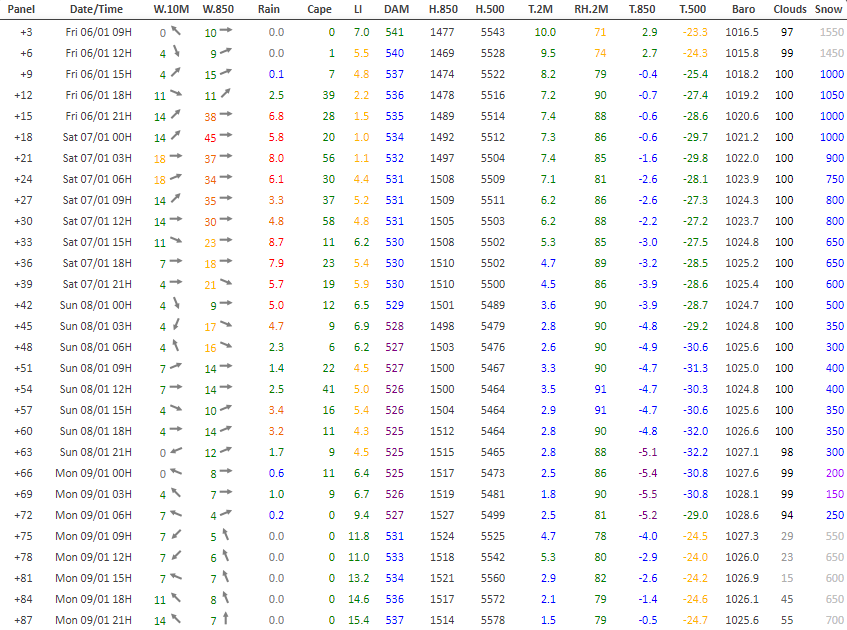Click the DAM column header

point(396,9)
